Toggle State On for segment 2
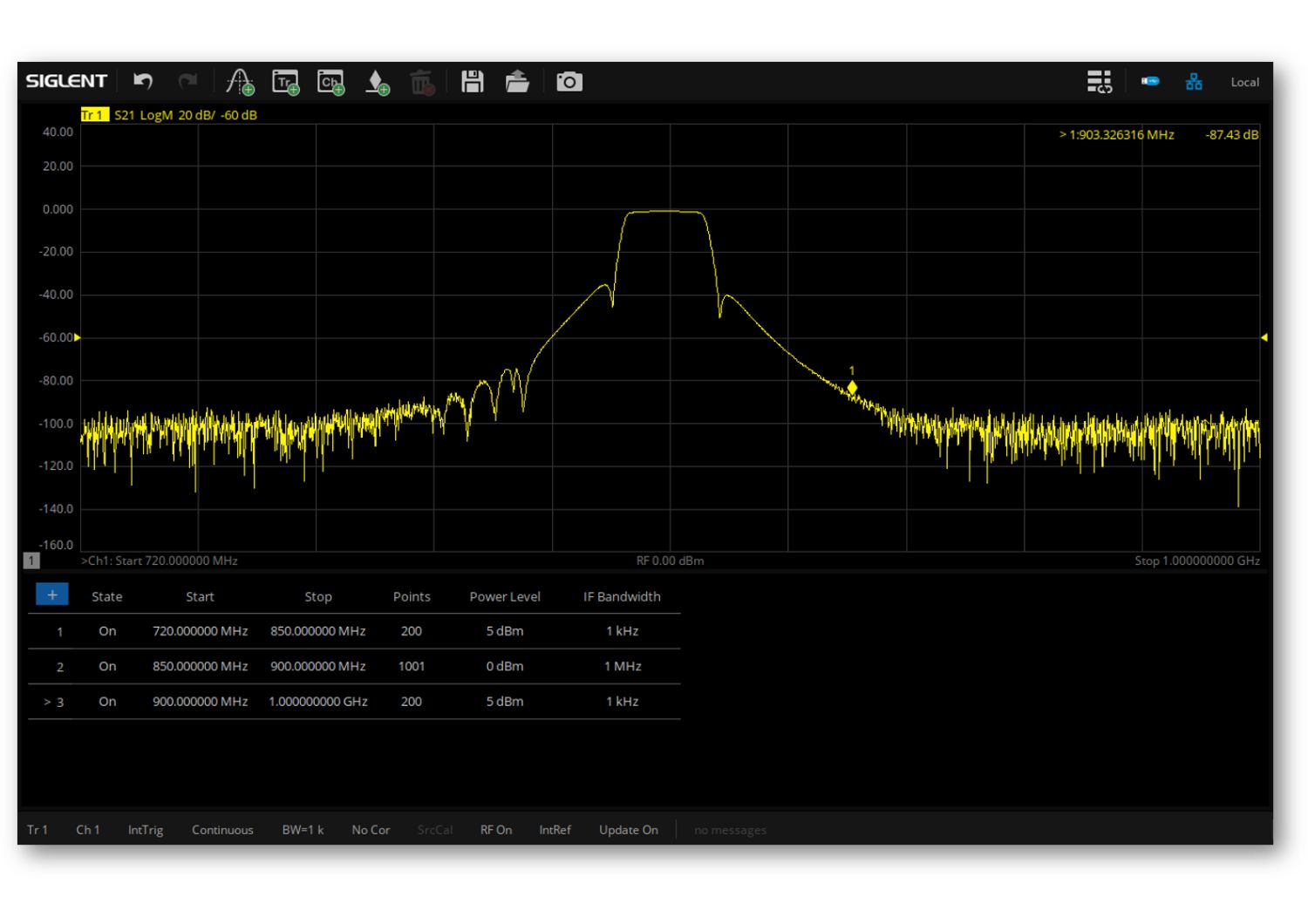Image resolution: width=1308 pixels, height=924 pixels. (x=107, y=666)
